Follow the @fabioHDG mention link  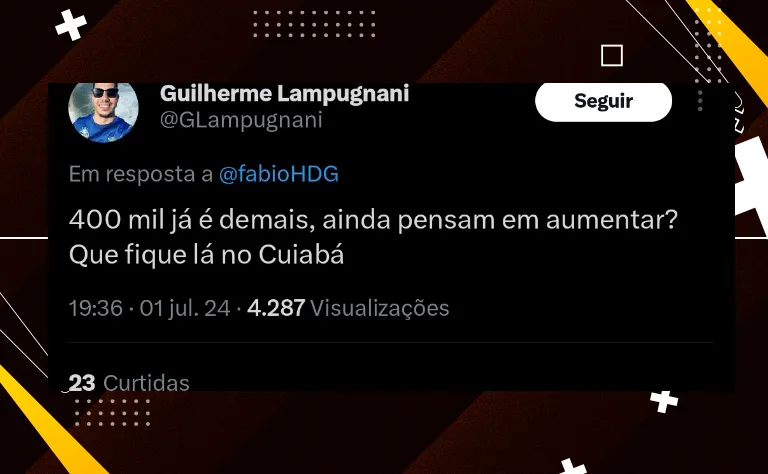[279, 174]
